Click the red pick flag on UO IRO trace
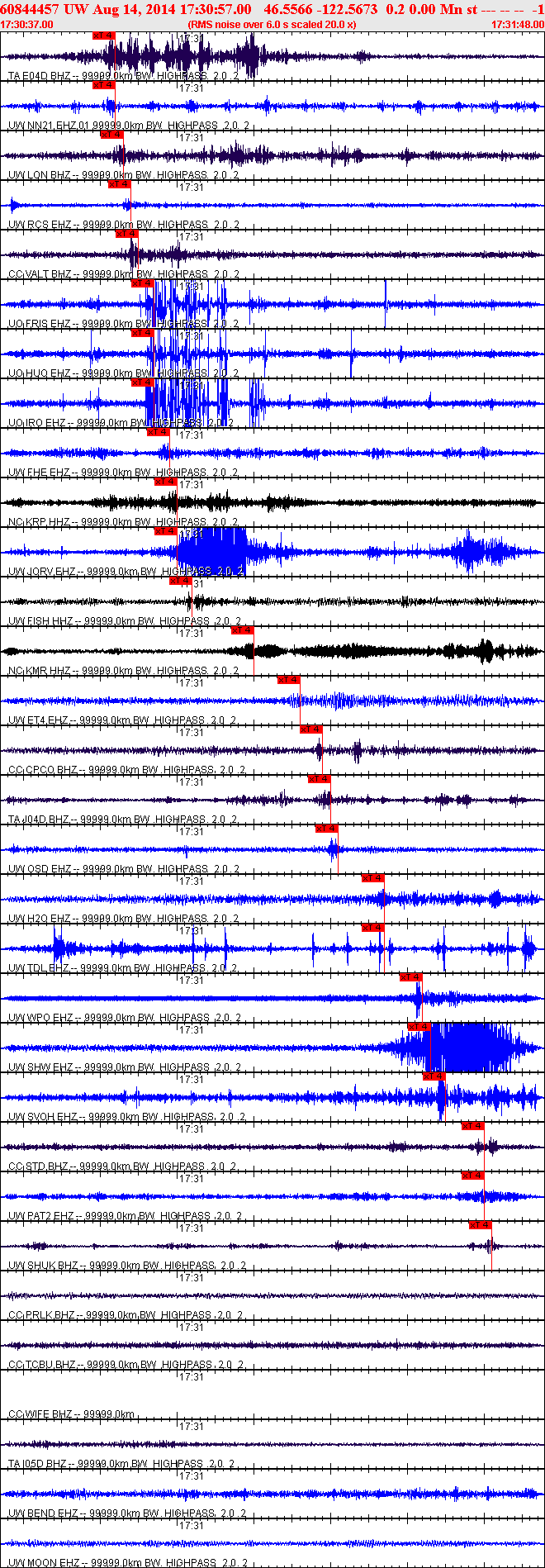The width and height of the screenshot is (545, 1568). [142, 382]
